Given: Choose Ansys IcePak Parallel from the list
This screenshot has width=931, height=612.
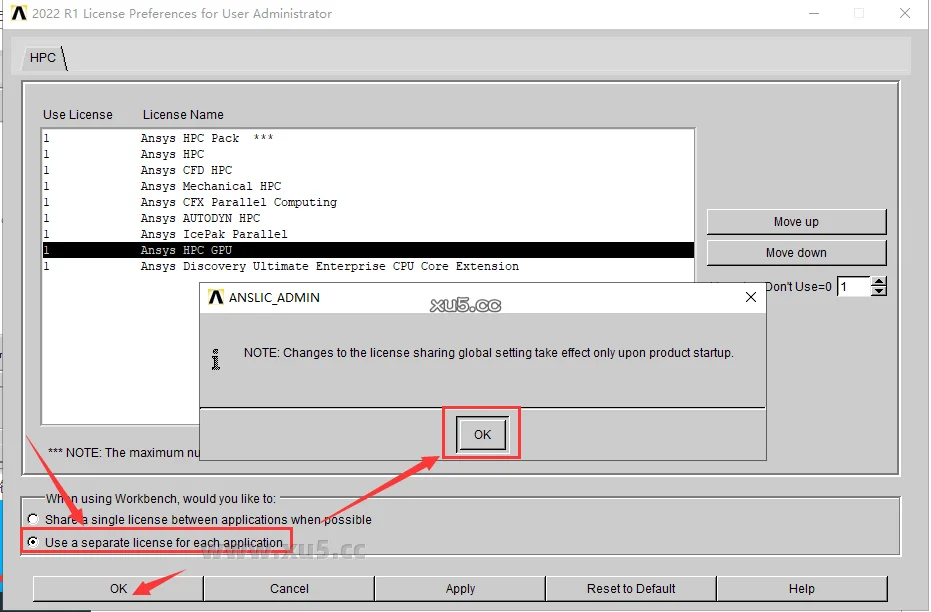Looking at the screenshot, I should click(x=213, y=234).
